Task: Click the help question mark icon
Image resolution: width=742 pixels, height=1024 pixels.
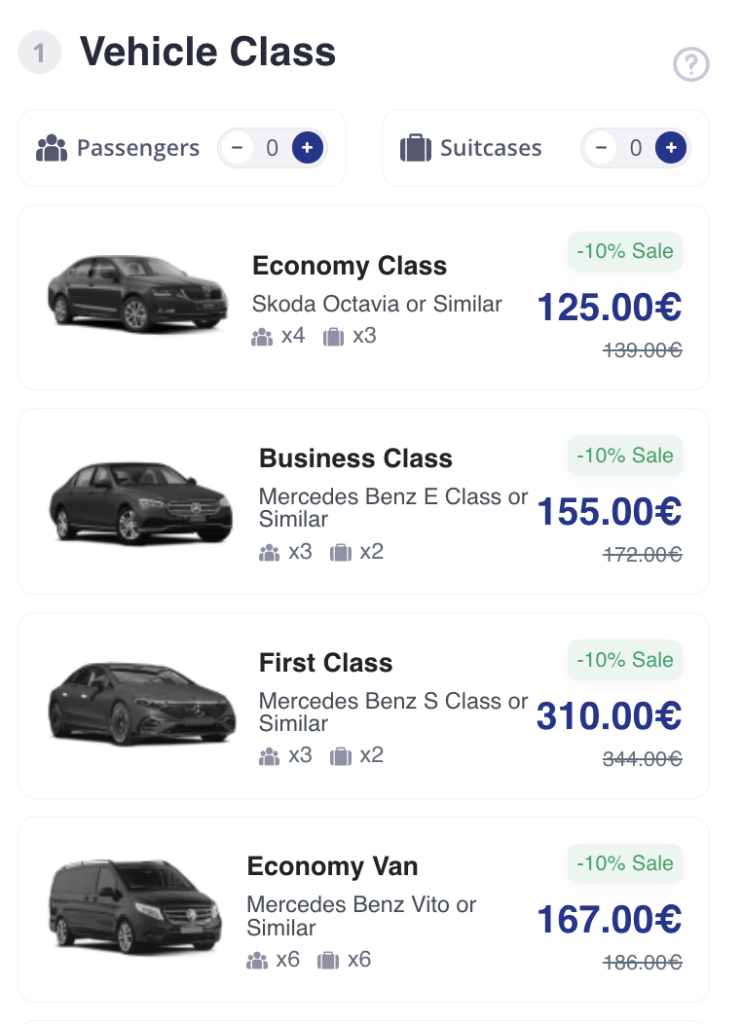Action: pos(690,65)
